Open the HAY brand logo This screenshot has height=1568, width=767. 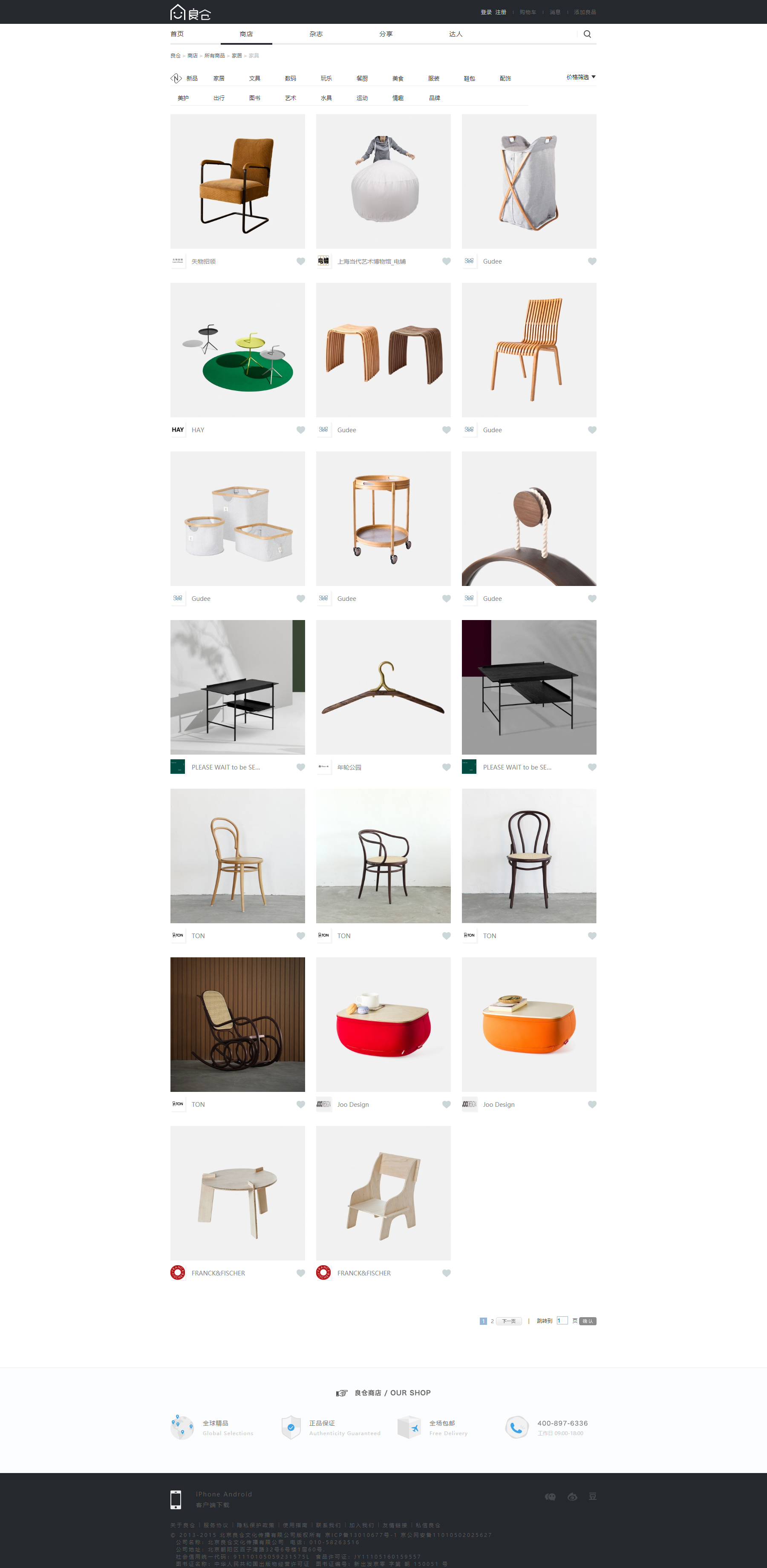(178, 430)
